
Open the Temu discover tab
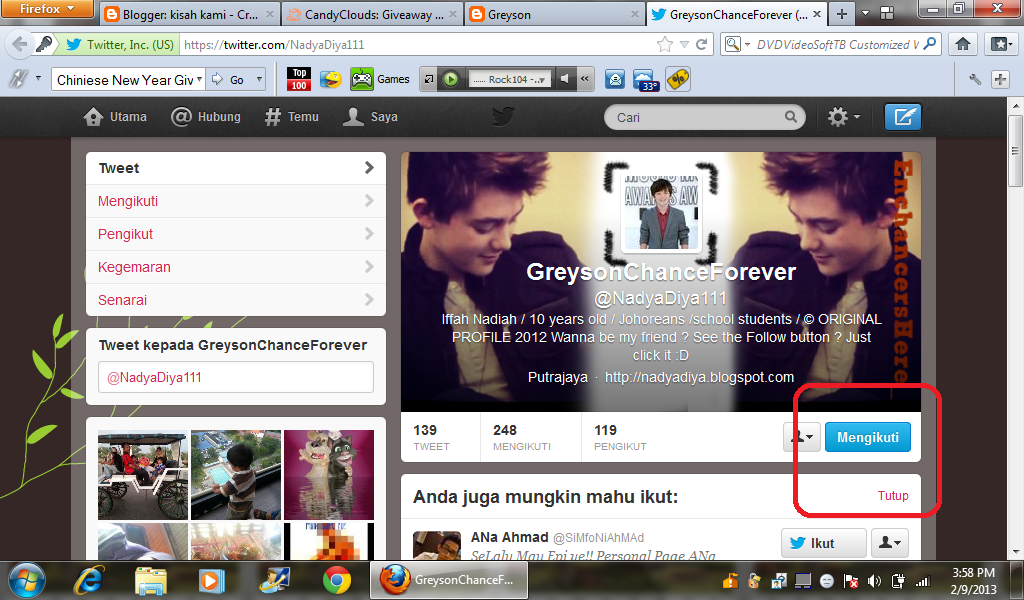tap(291, 117)
